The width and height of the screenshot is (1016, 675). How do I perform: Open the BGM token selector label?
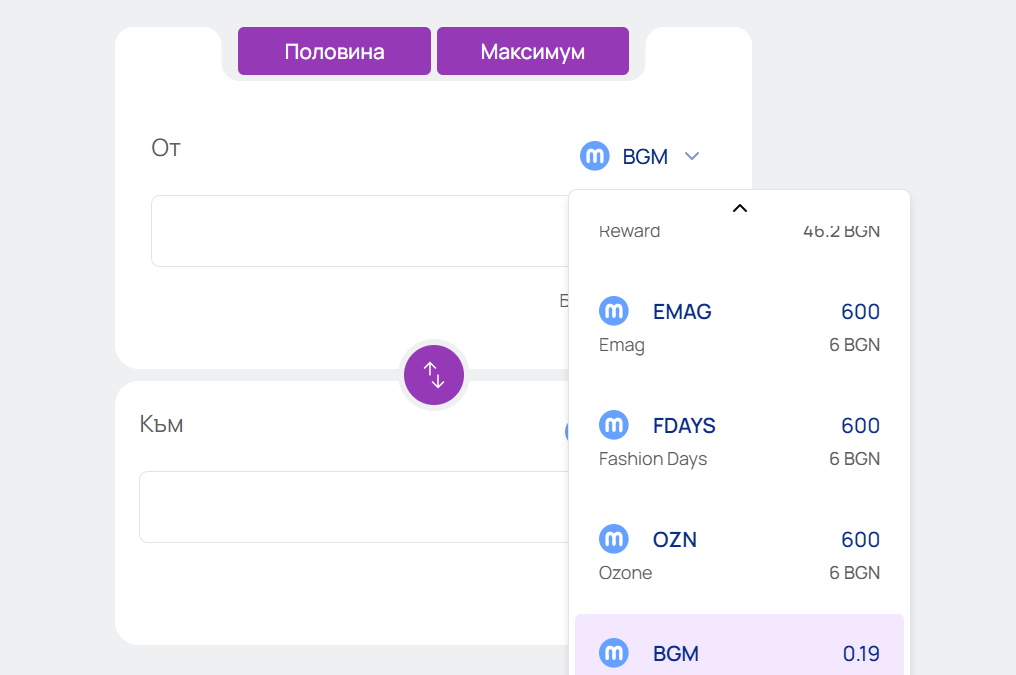click(x=645, y=156)
